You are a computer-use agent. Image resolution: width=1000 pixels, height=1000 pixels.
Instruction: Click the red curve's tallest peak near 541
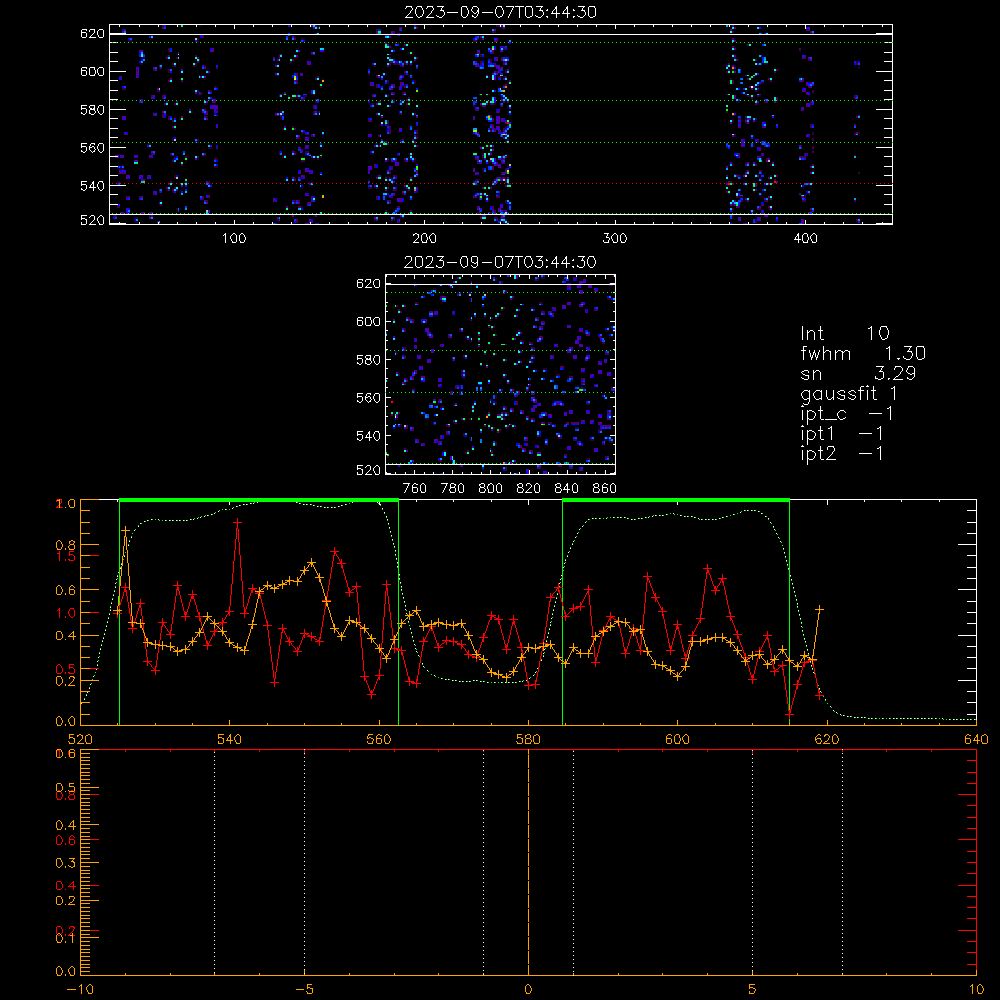(x=237, y=522)
